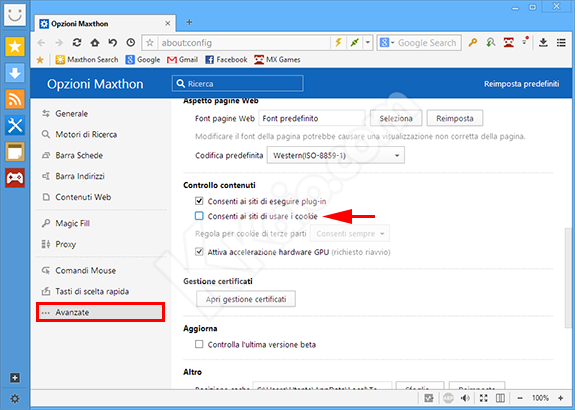
Task: Bookmark page with address bar star
Action: [x=150, y=43]
